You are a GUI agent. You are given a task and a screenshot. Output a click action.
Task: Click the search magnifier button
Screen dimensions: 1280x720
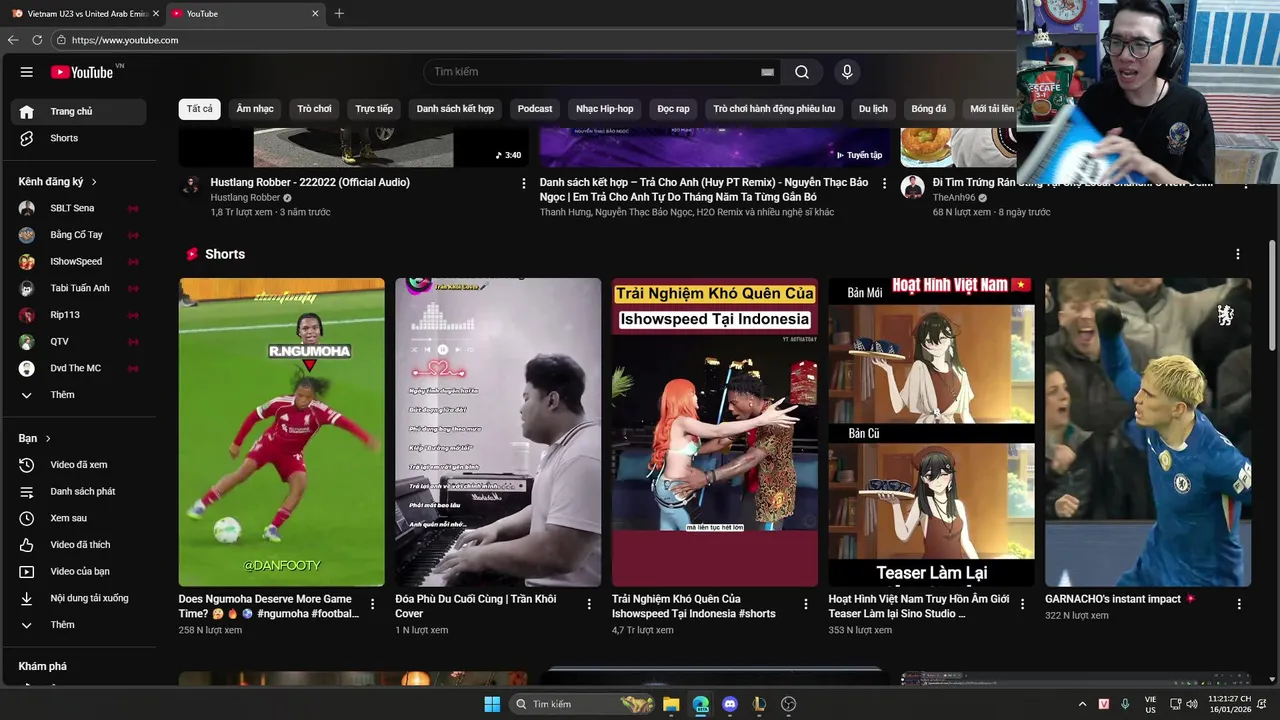[802, 72]
